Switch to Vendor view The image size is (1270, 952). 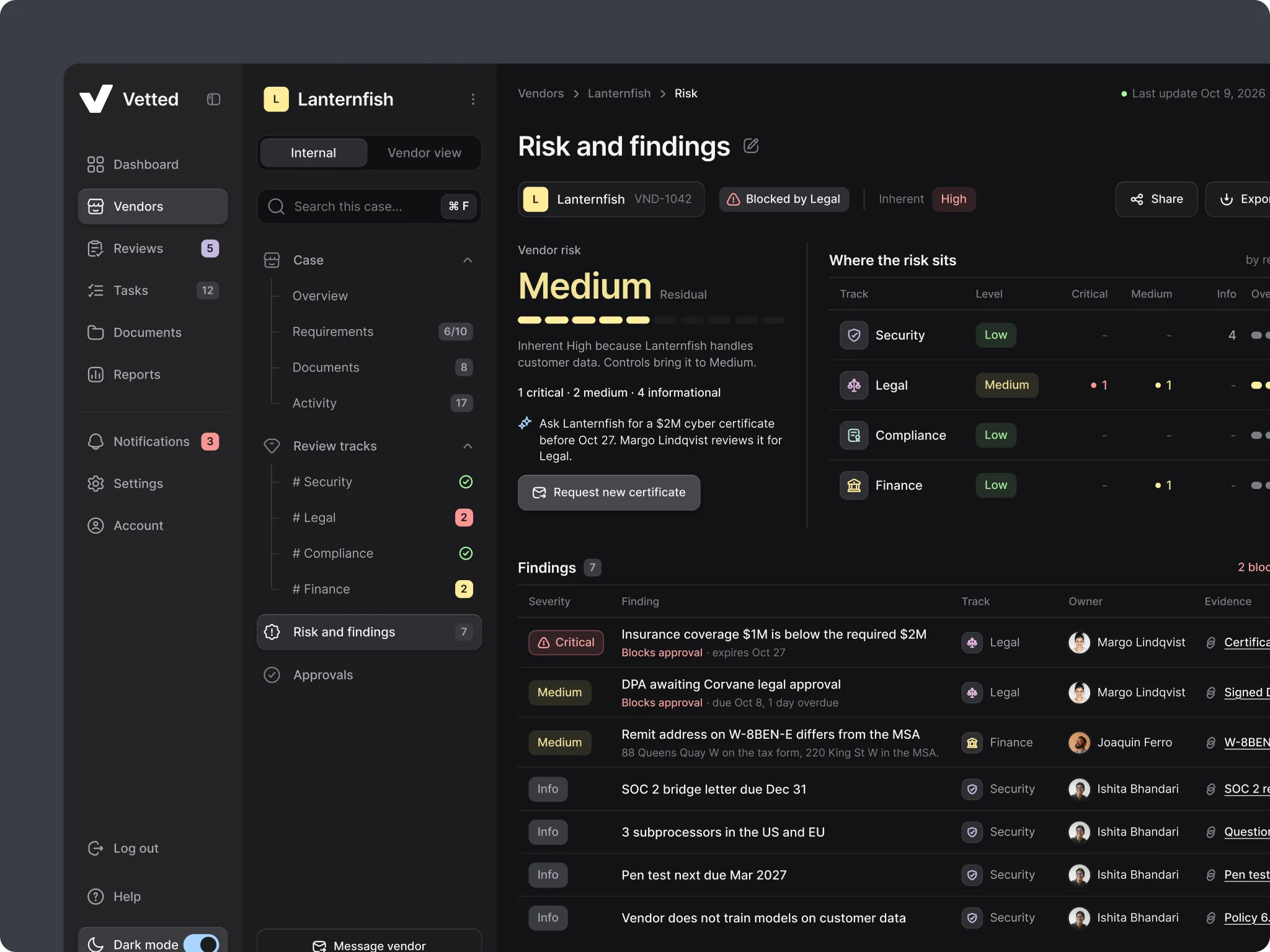point(424,153)
